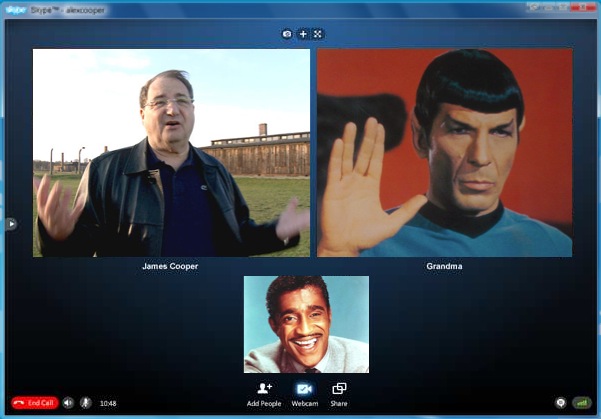Turn off the Webcam
The height and width of the screenshot is (419, 601).
coord(304,389)
